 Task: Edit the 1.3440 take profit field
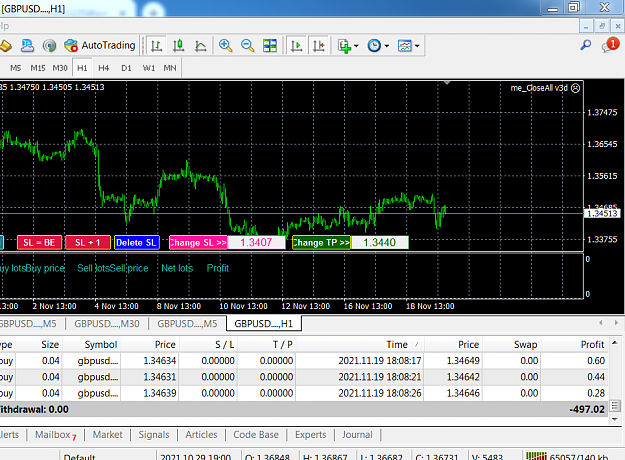pos(379,242)
